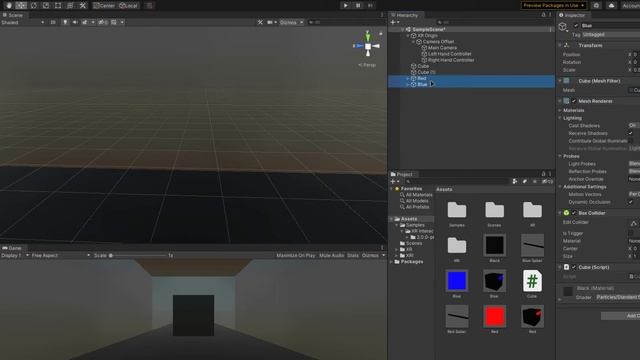Open the Scenes folder thumbnail in Assets
Screen dimensions: 640x360
click(494, 210)
